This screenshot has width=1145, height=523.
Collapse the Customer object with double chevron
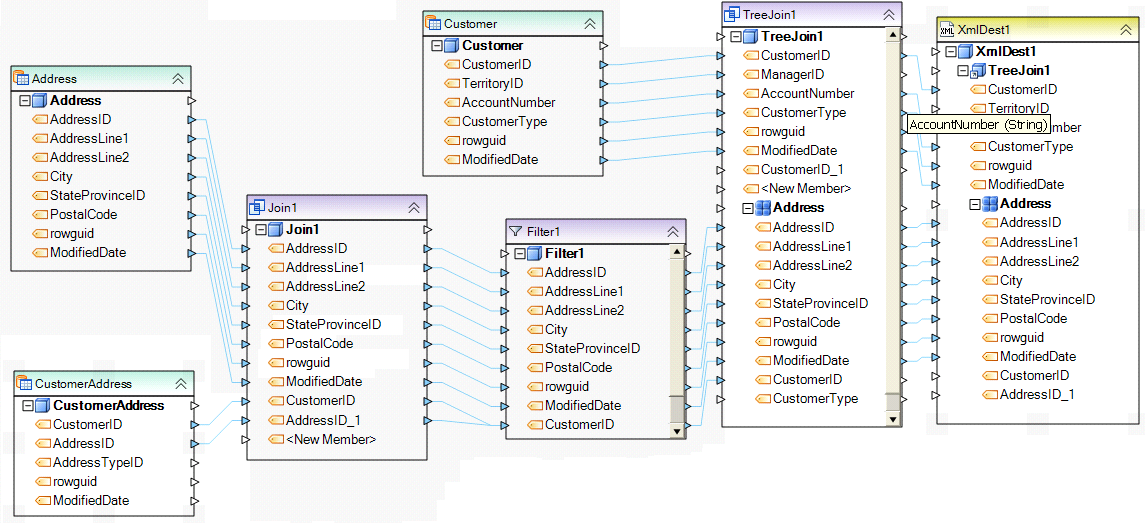coord(590,23)
